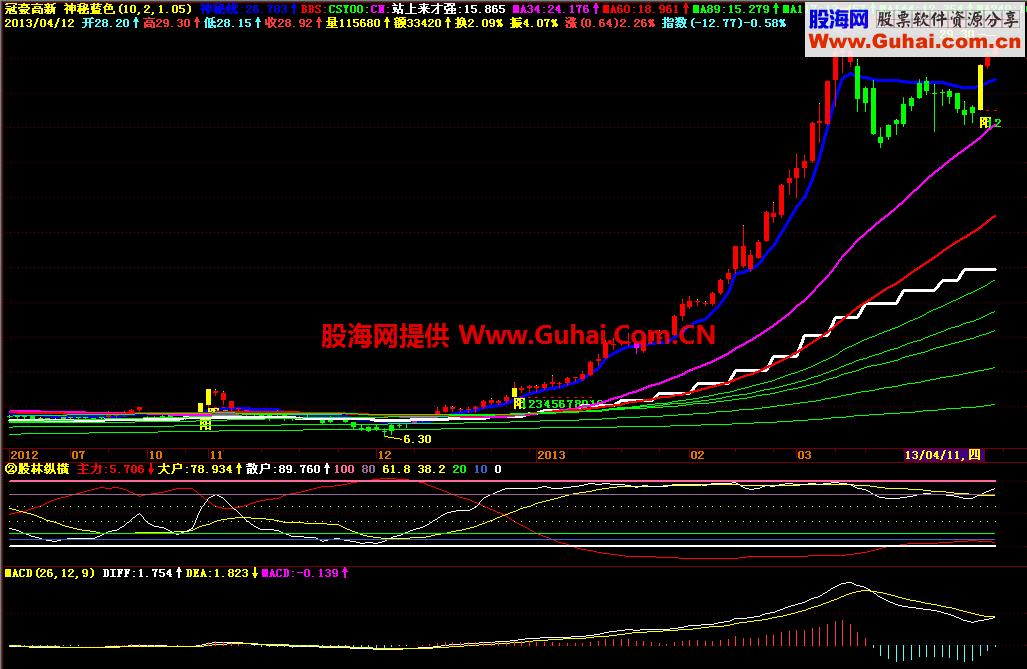Click the ② icon before 股林纵横 label

point(9,468)
